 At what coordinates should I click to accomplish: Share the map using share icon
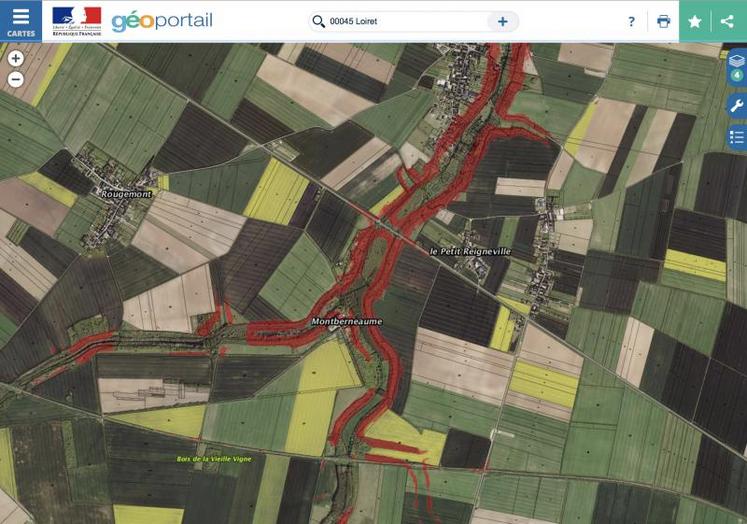point(727,21)
